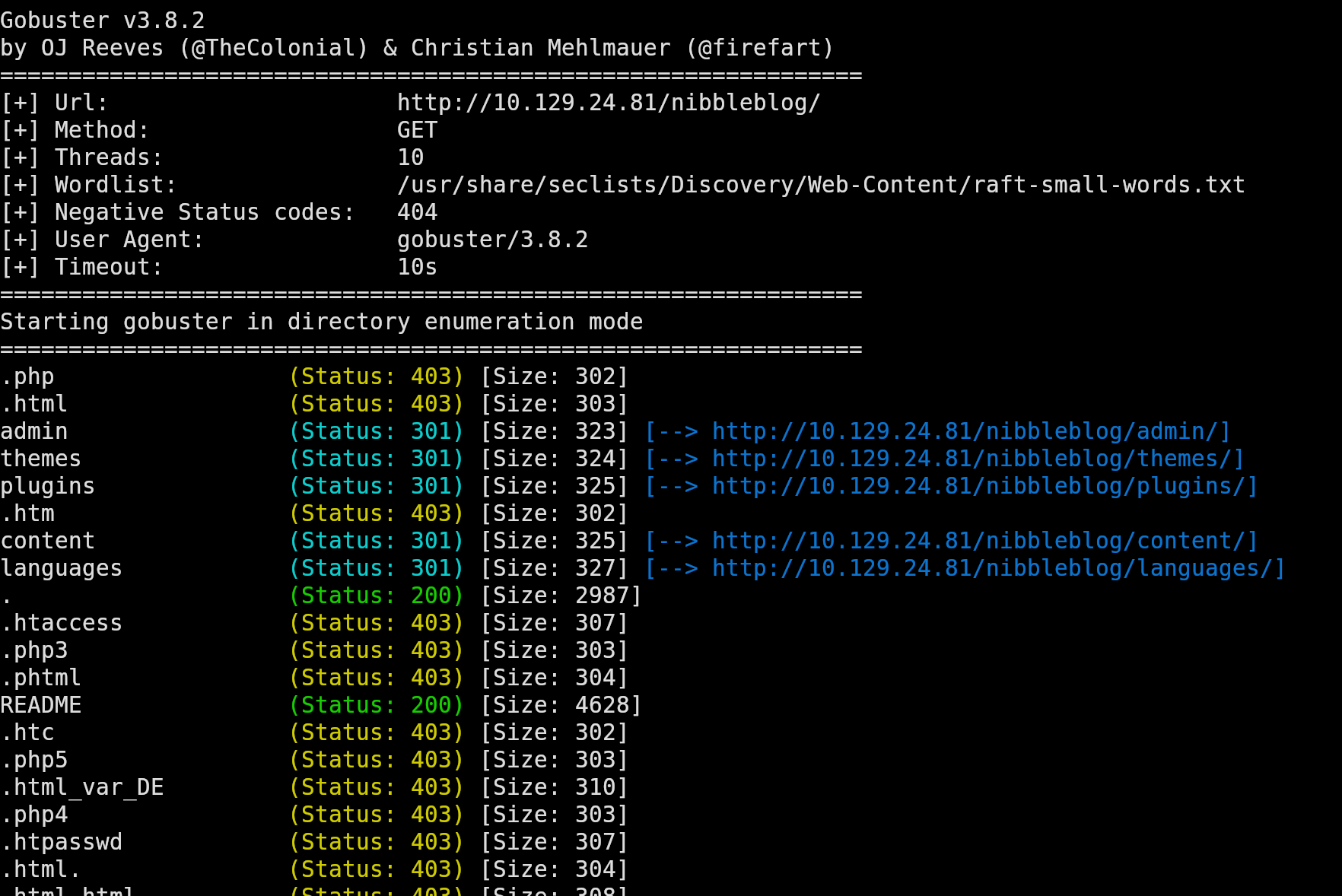Click the @firefart author handle

click(x=761, y=47)
